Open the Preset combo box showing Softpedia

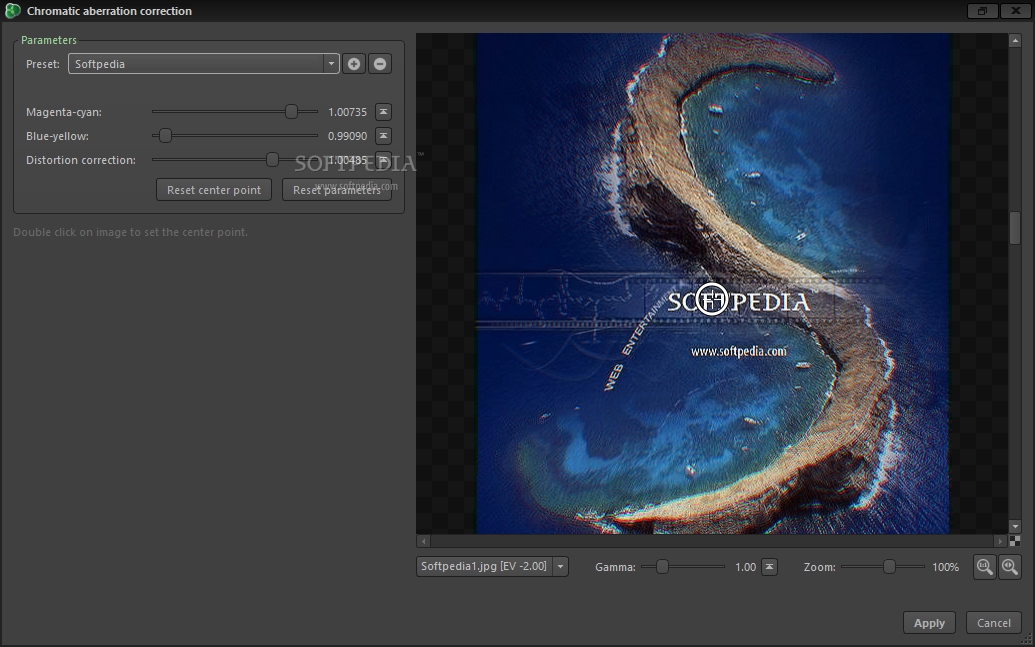click(x=203, y=64)
